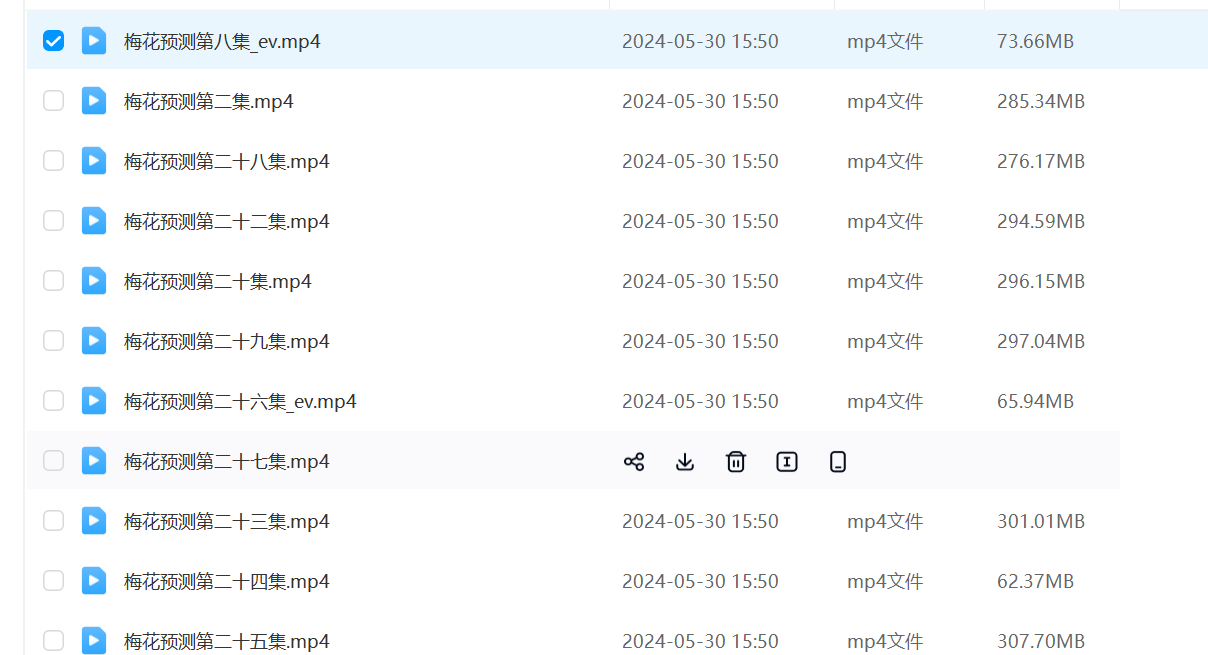Click the video file icon for 梅花预测第二十四集.mp4
1208x655 pixels.
coord(94,581)
